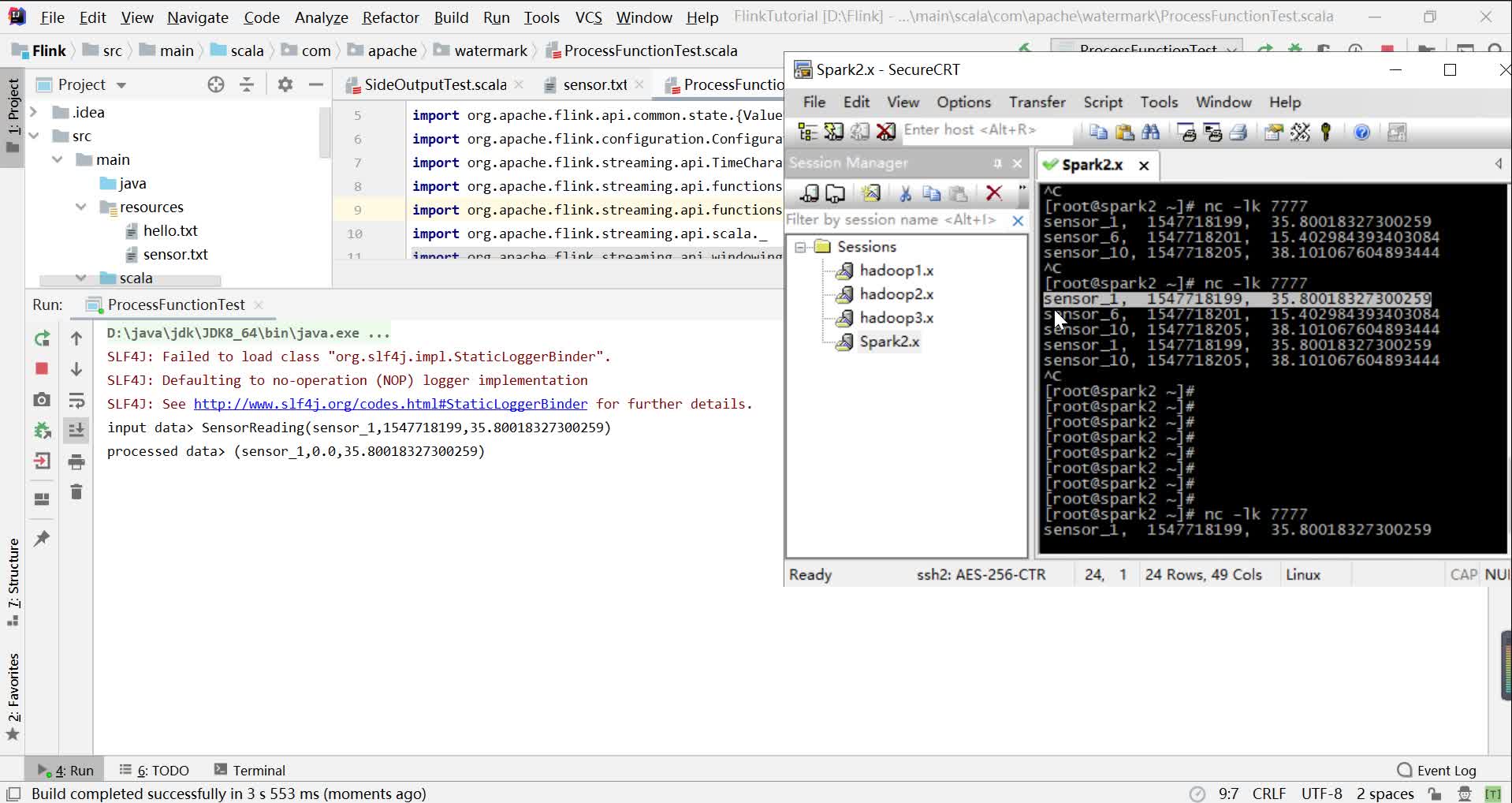The height and width of the screenshot is (803, 1512).
Task: Select the hadoop2.x session
Action: (x=896, y=294)
